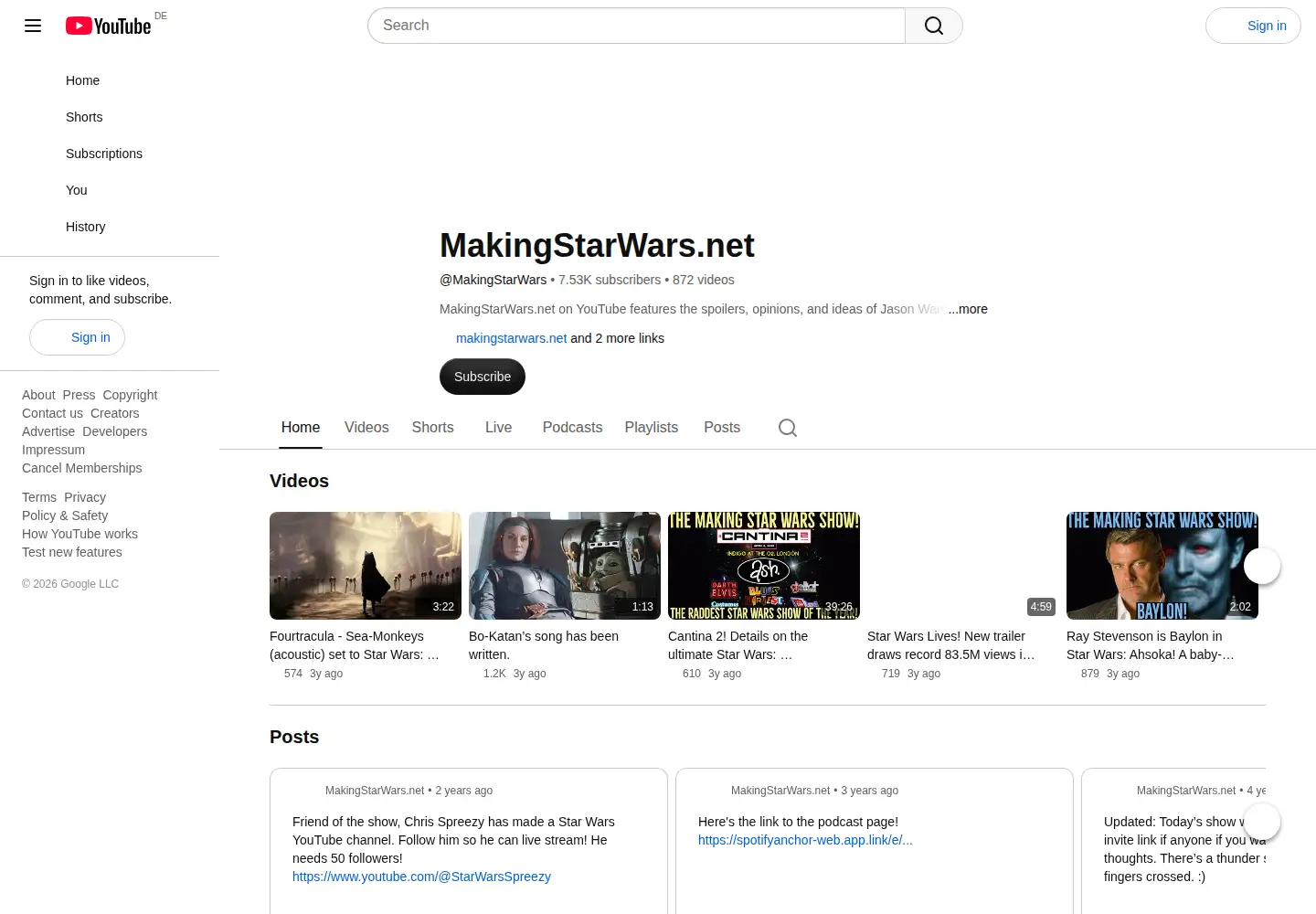Switch to channel Posts tab
Image resolution: width=1316 pixels, height=914 pixels.
722,428
